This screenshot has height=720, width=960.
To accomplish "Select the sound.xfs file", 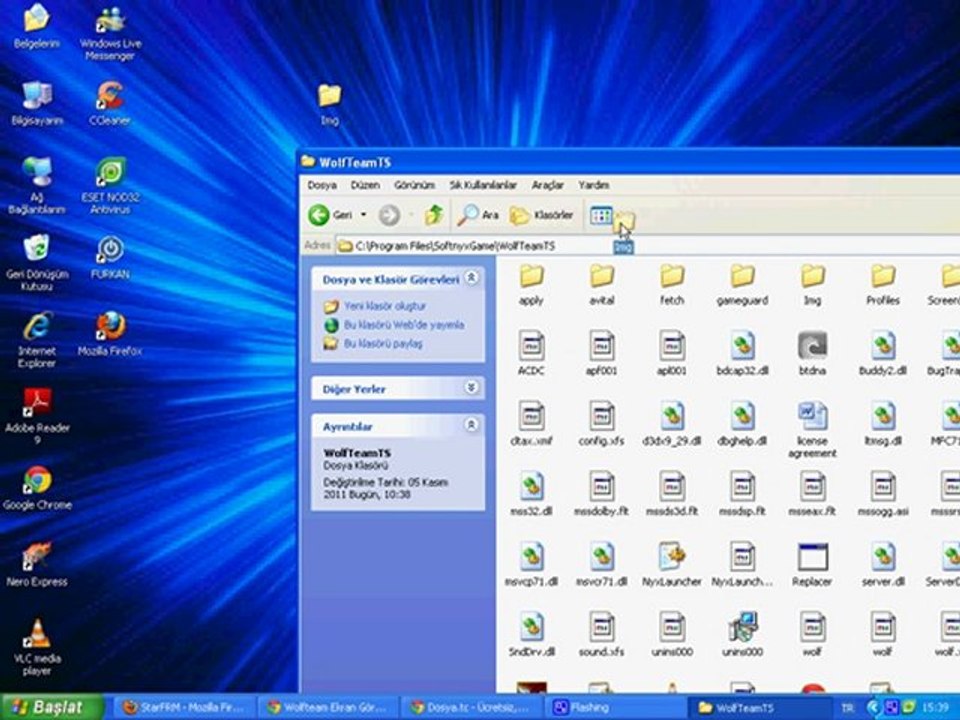I will coord(602,635).
